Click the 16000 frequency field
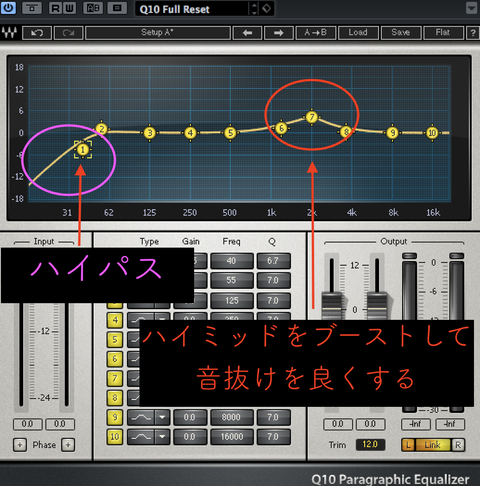480x486 pixels. coord(232,437)
